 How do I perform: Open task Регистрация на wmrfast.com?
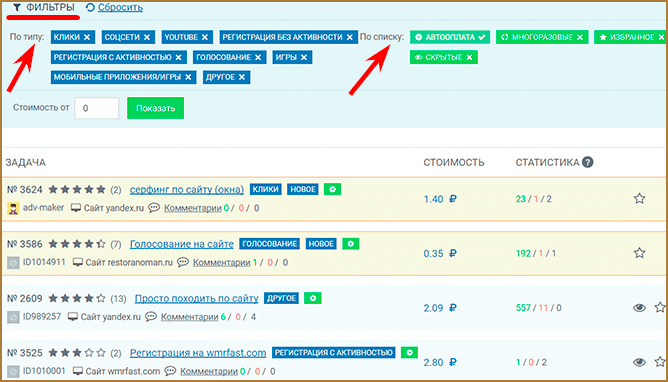point(198,353)
